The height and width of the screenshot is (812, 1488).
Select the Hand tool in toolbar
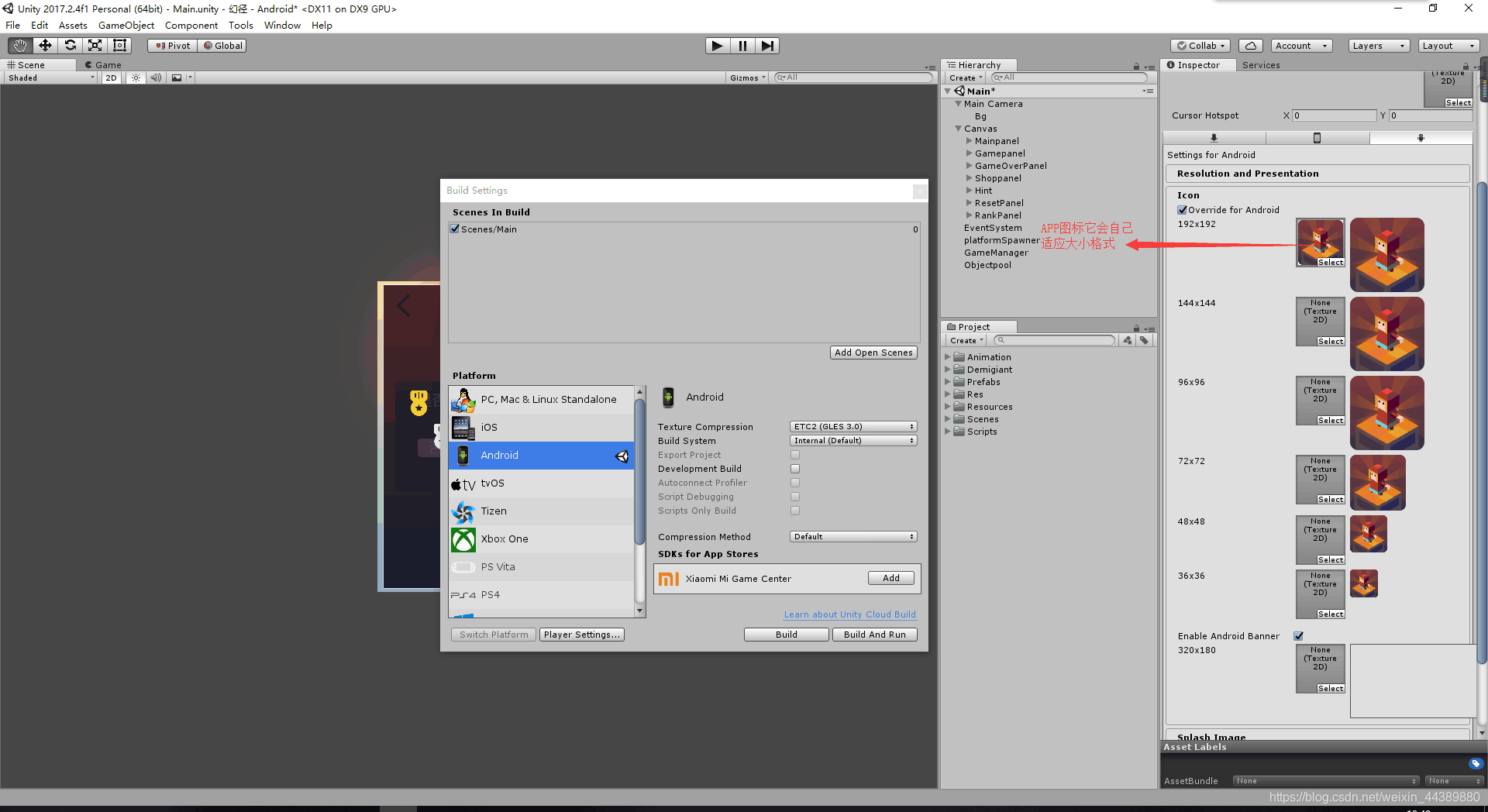(x=20, y=46)
